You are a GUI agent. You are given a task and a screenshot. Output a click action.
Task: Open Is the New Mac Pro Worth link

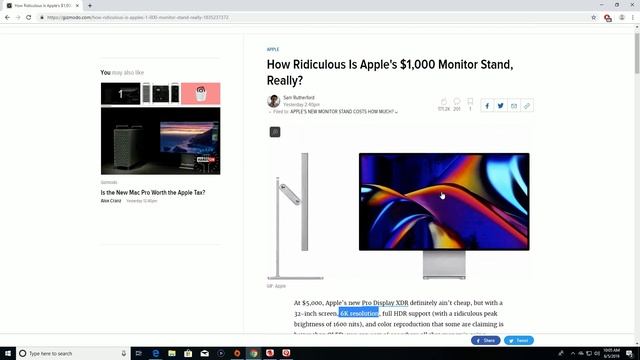[x=153, y=193]
